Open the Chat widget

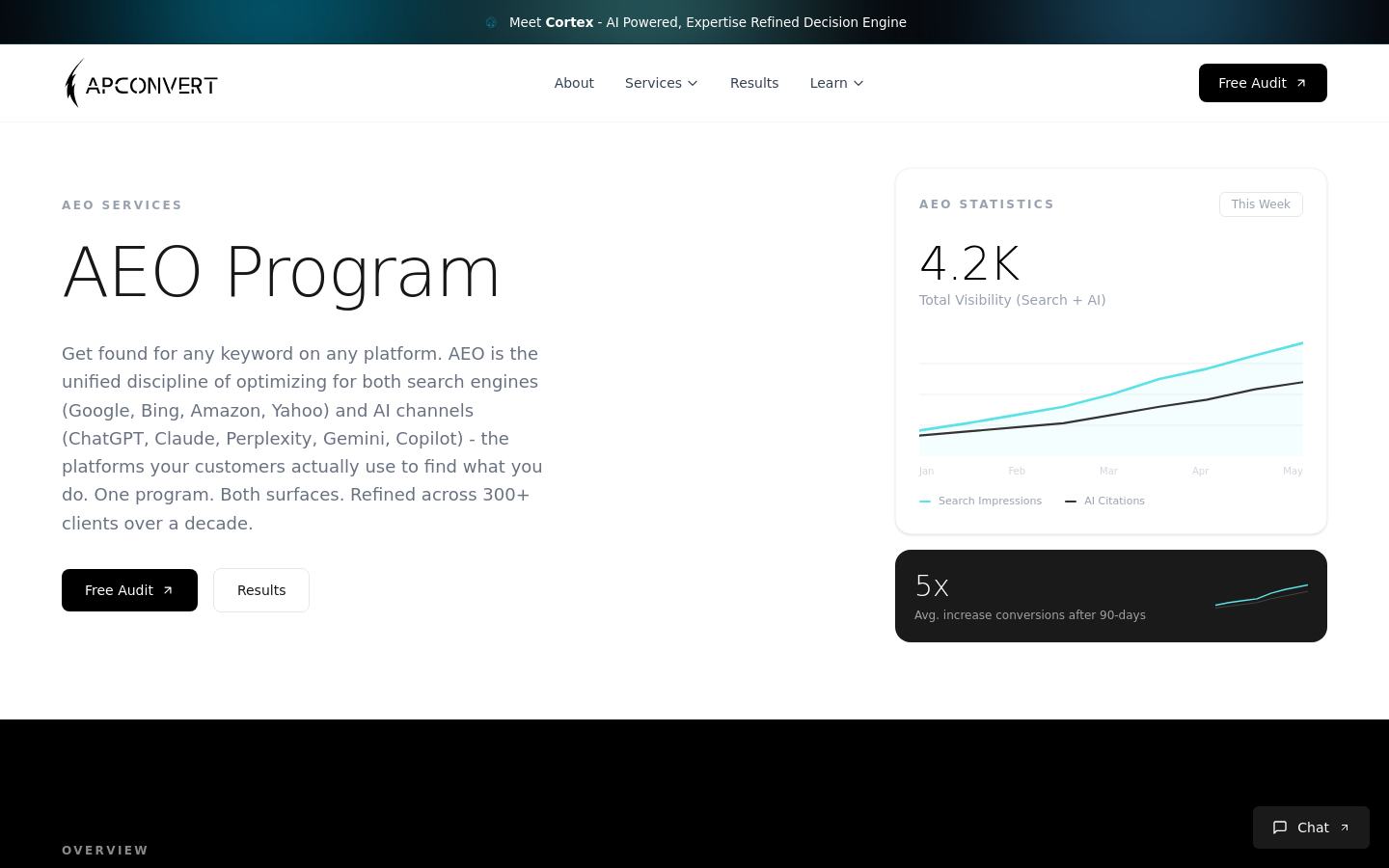[1311, 827]
